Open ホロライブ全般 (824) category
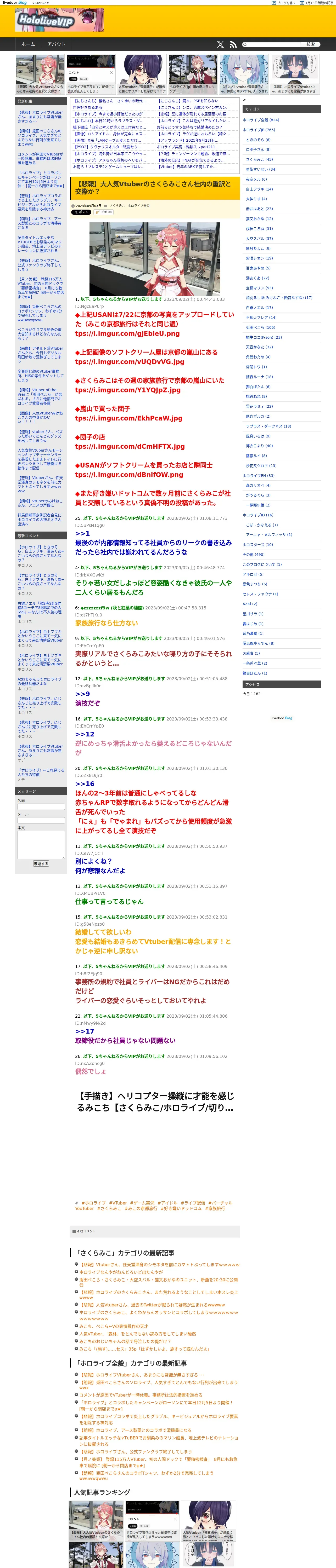The width and height of the screenshot is (336, 1568). point(261,120)
